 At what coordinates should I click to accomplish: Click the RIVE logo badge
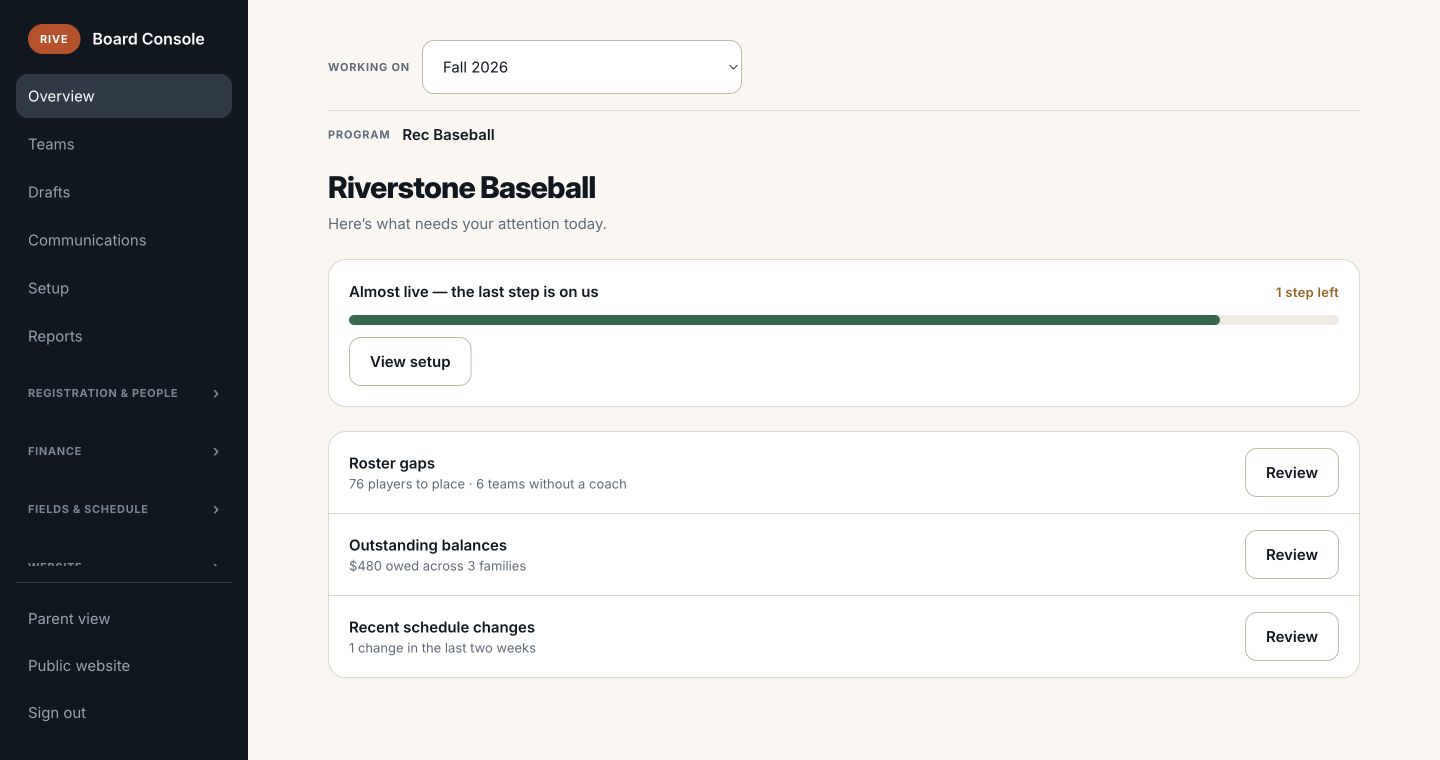tap(54, 39)
